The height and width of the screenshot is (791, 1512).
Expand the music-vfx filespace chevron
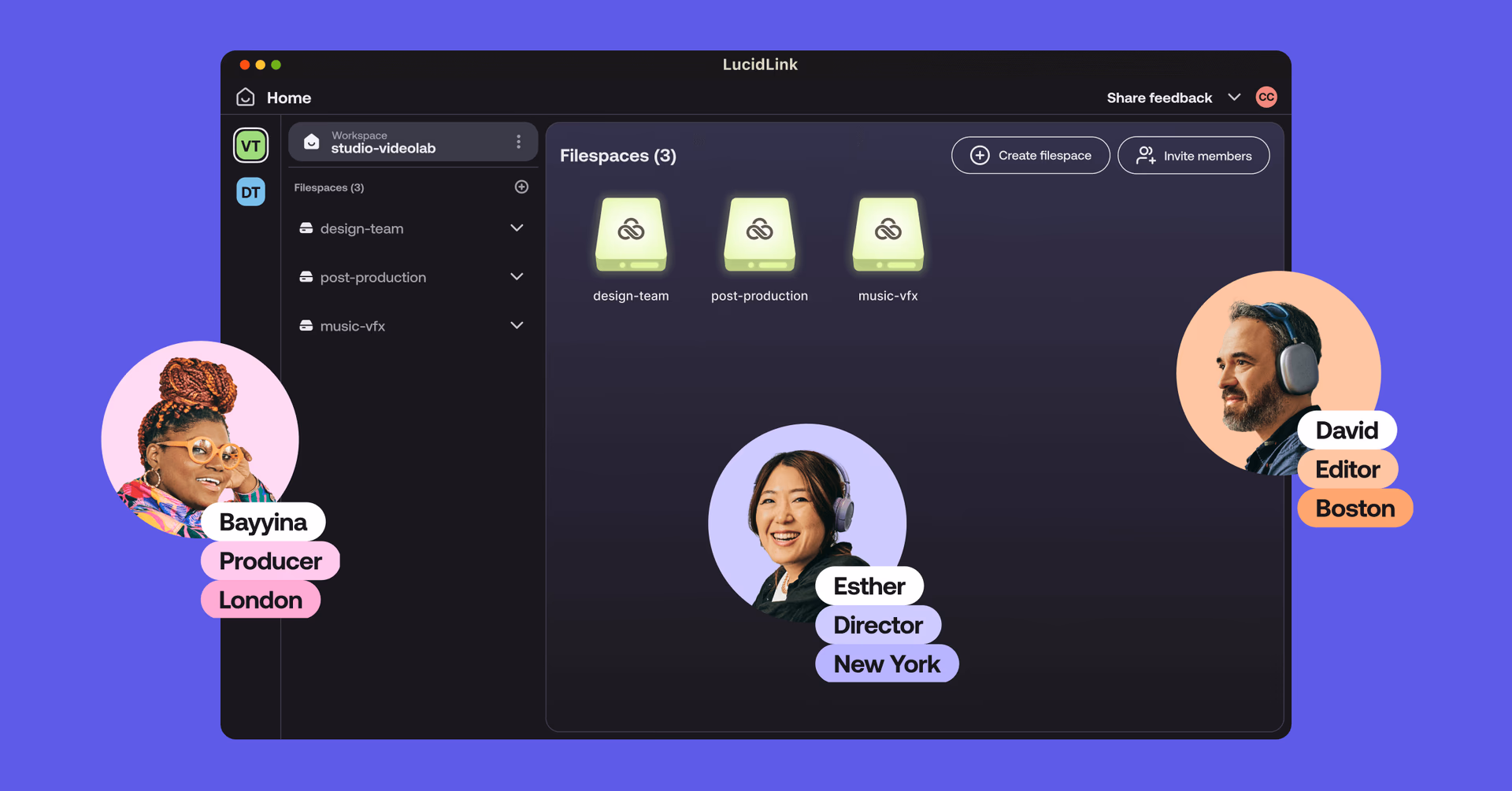click(x=517, y=325)
